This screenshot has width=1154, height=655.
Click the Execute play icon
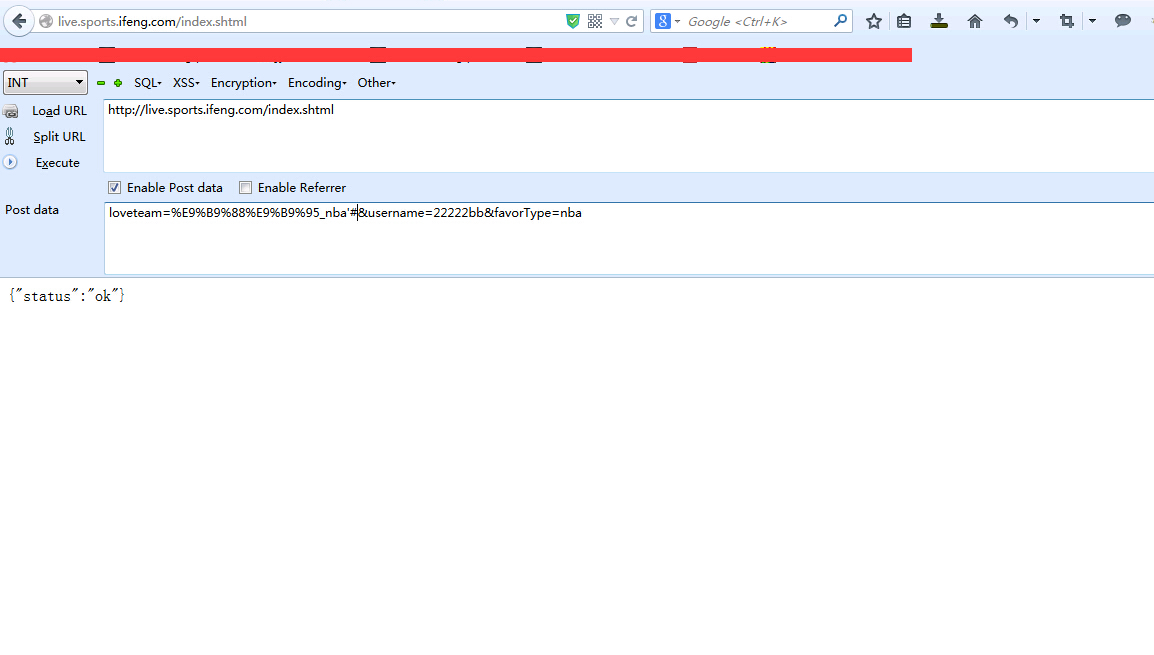(10, 162)
